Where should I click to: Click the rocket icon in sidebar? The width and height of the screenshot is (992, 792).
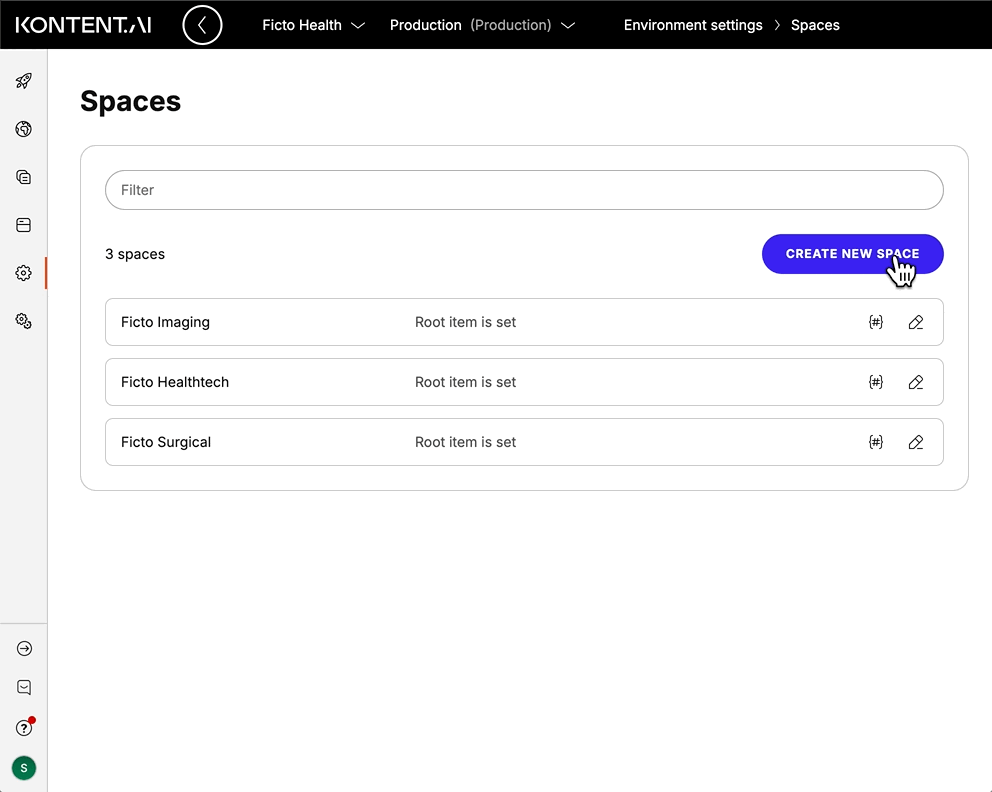pos(24,81)
